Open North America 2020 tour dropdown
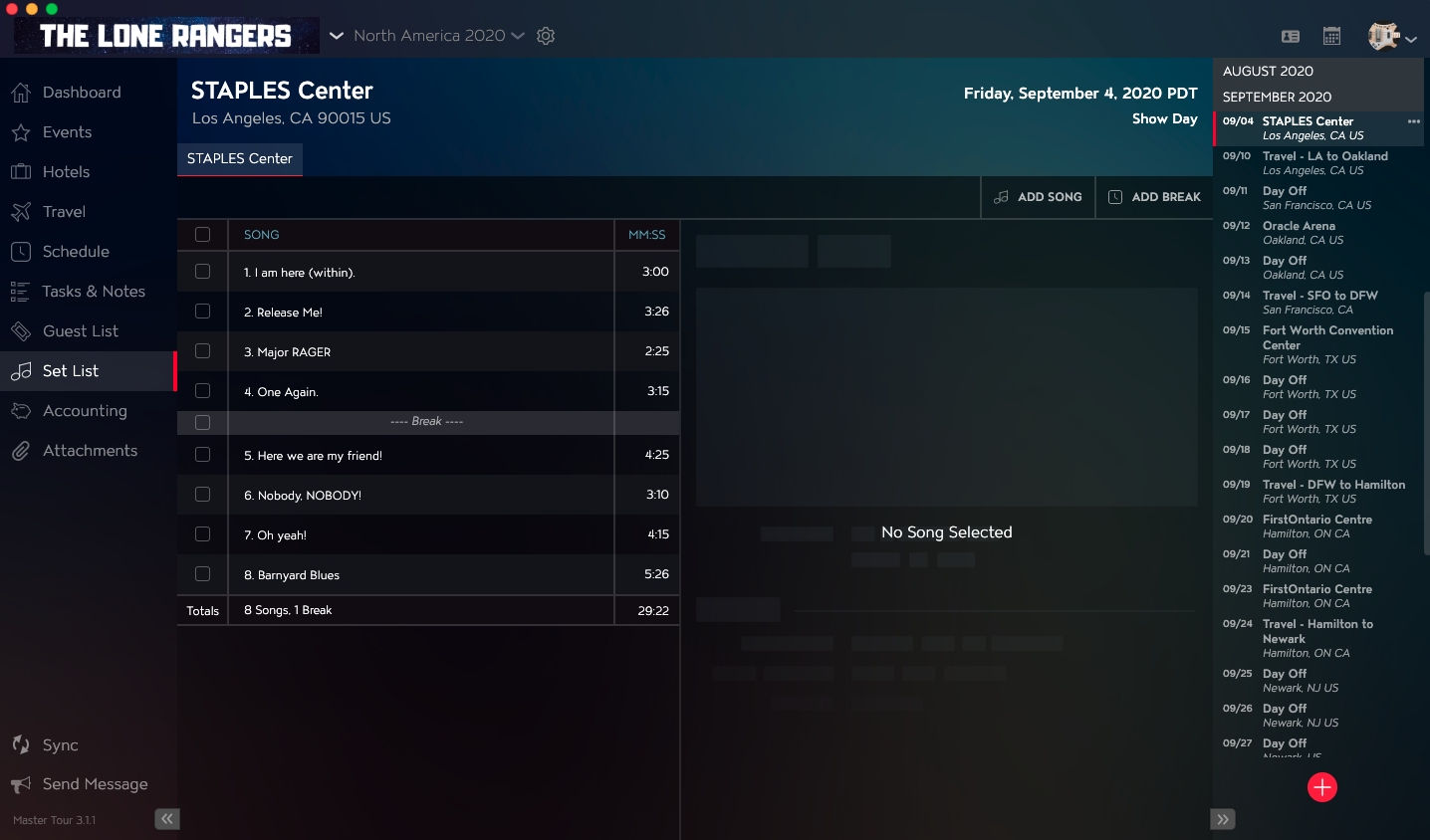Image resolution: width=1430 pixels, height=840 pixels. click(439, 36)
